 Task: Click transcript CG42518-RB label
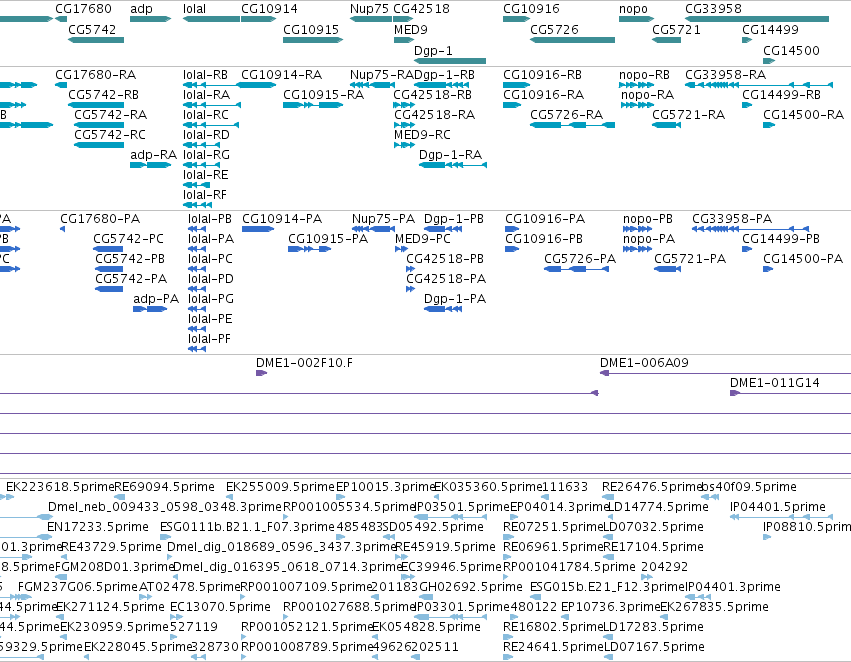[x=433, y=94]
